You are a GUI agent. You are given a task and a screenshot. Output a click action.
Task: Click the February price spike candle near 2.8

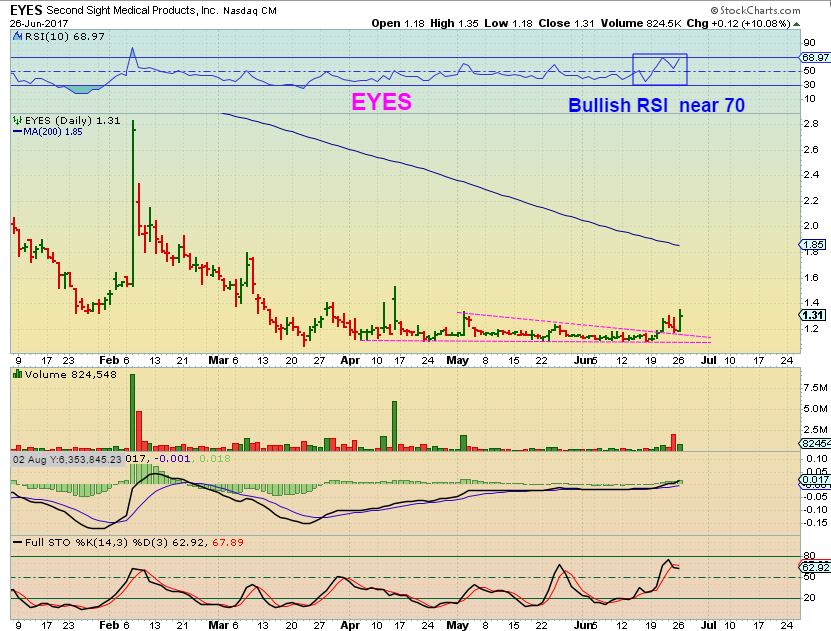pyautogui.click(x=133, y=204)
